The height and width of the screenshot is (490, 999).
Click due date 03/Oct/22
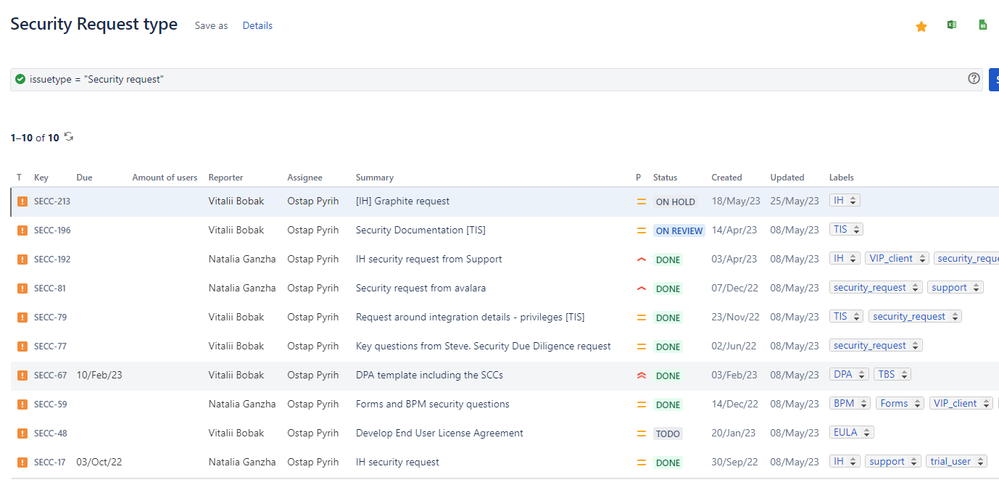click(x=99, y=462)
